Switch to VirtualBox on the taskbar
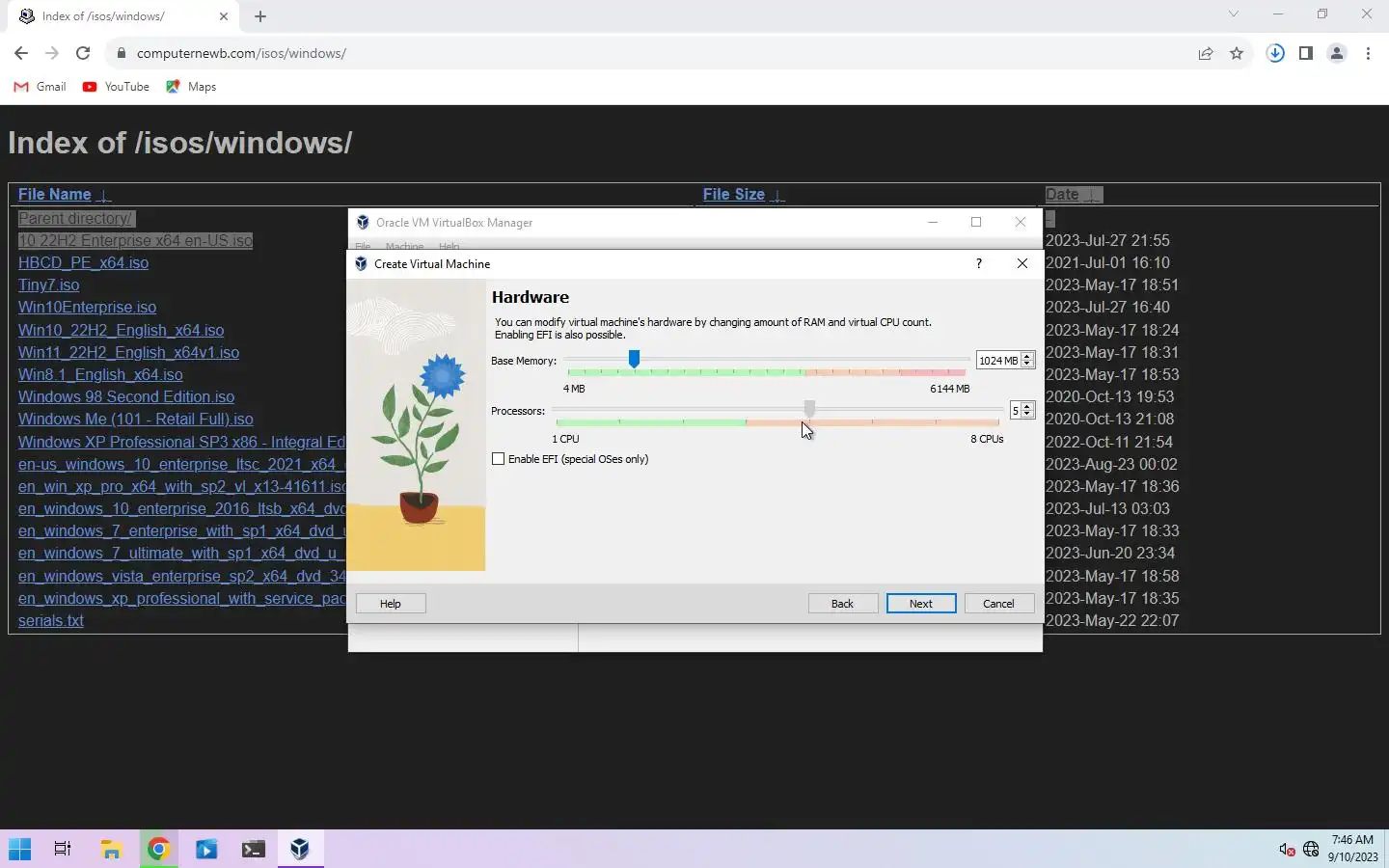 300,849
